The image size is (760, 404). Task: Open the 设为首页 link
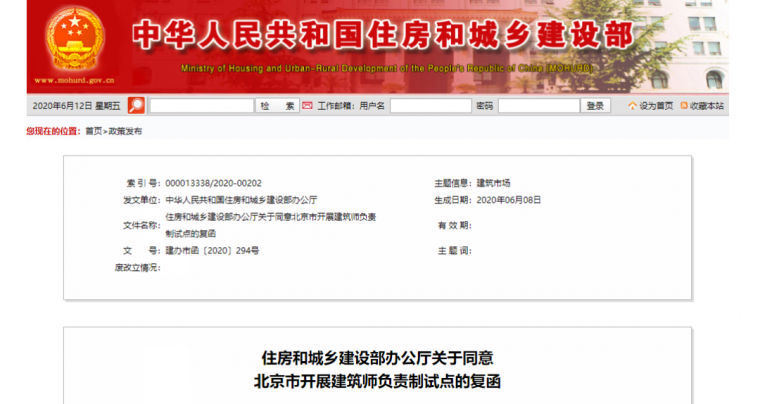point(656,106)
